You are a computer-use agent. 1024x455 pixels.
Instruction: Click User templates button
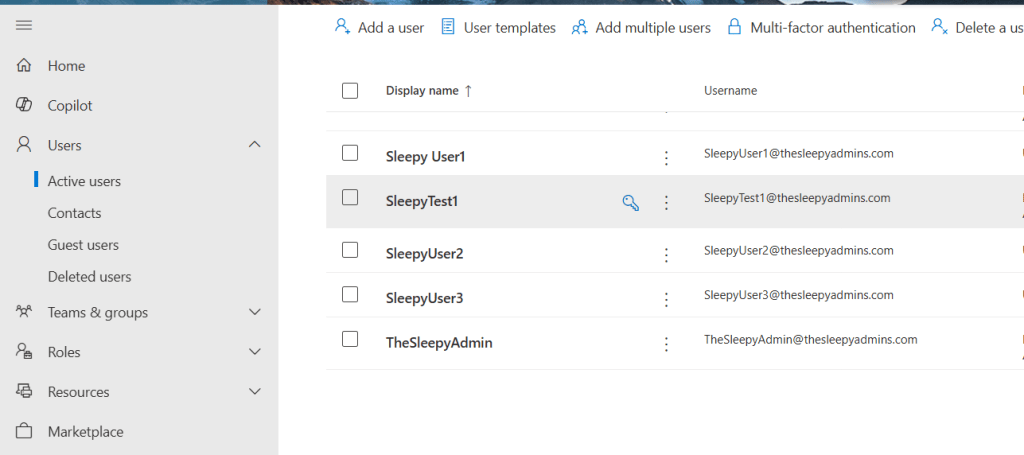(498, 28)
